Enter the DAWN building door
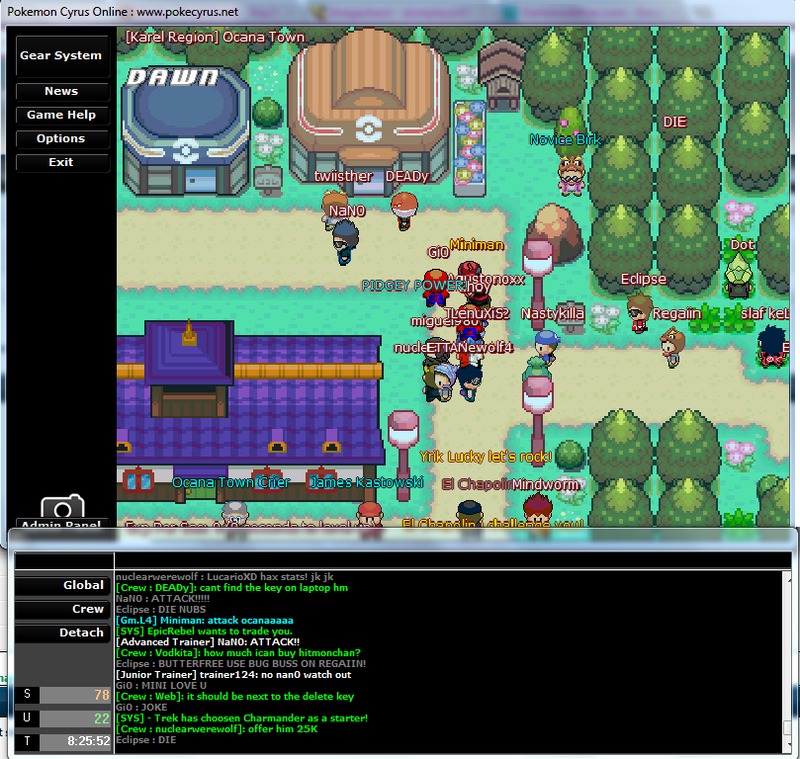 coord(201,181)
